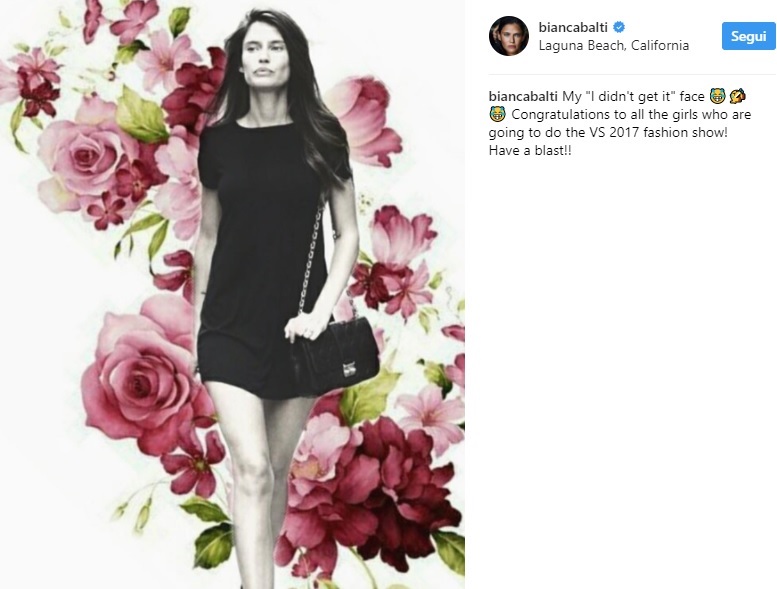This screenshot has height=589, width=777.
Task: Click the post photo with flowers
Action: [232, 294]
